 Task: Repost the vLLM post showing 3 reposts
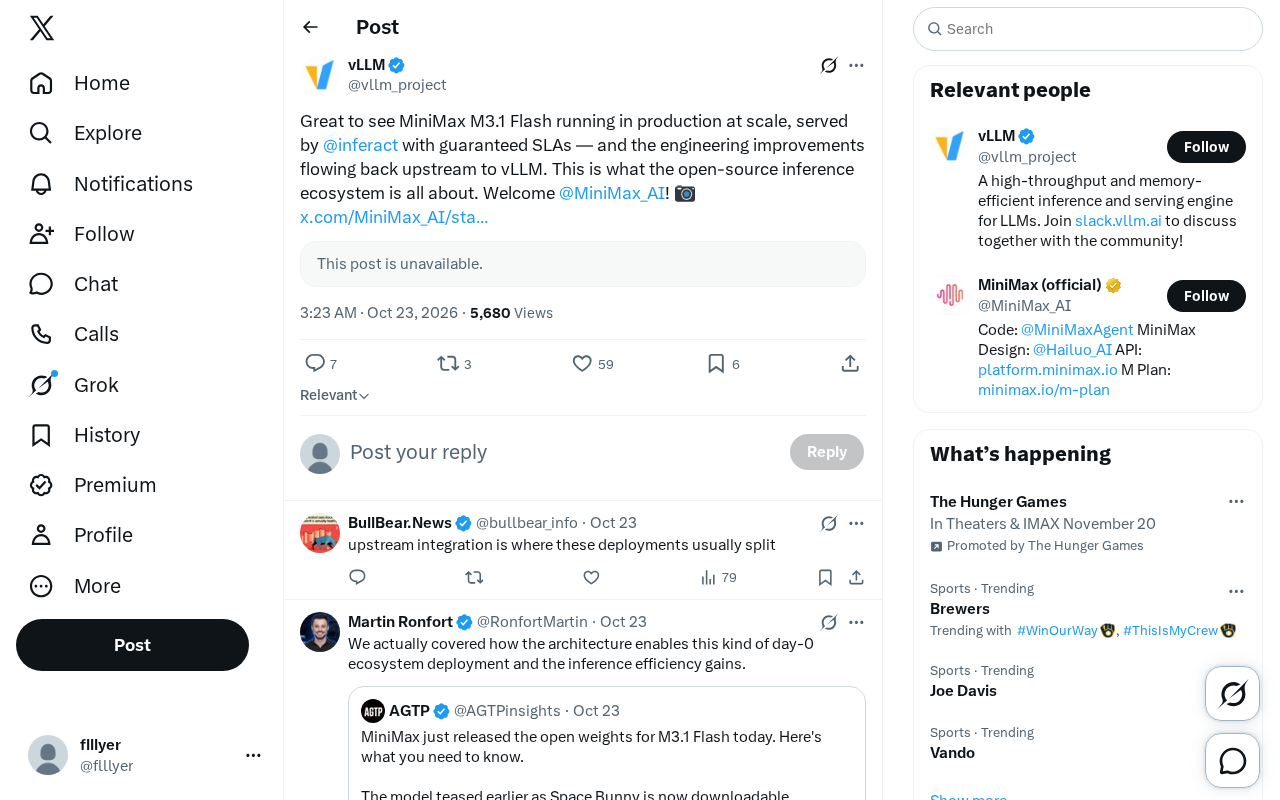coord(448,364)
